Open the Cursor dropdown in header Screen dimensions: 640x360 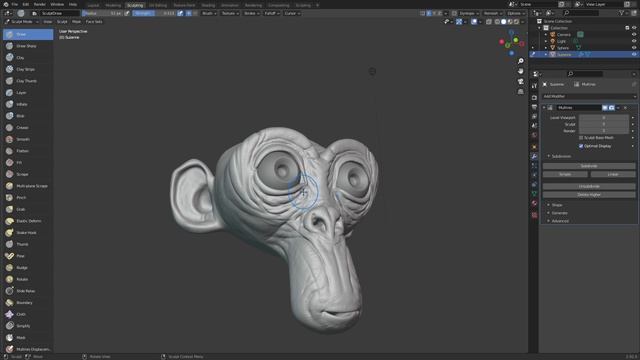[292, 13]
